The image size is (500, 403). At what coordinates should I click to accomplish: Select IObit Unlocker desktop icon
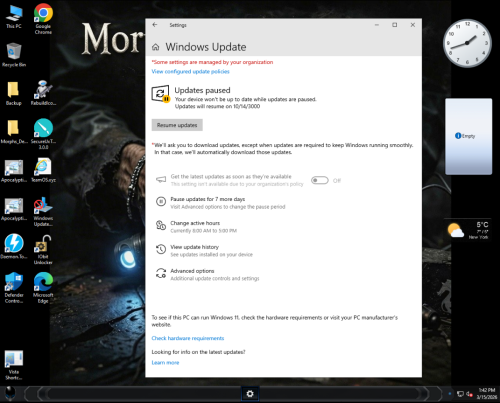(x=43, y=250)
